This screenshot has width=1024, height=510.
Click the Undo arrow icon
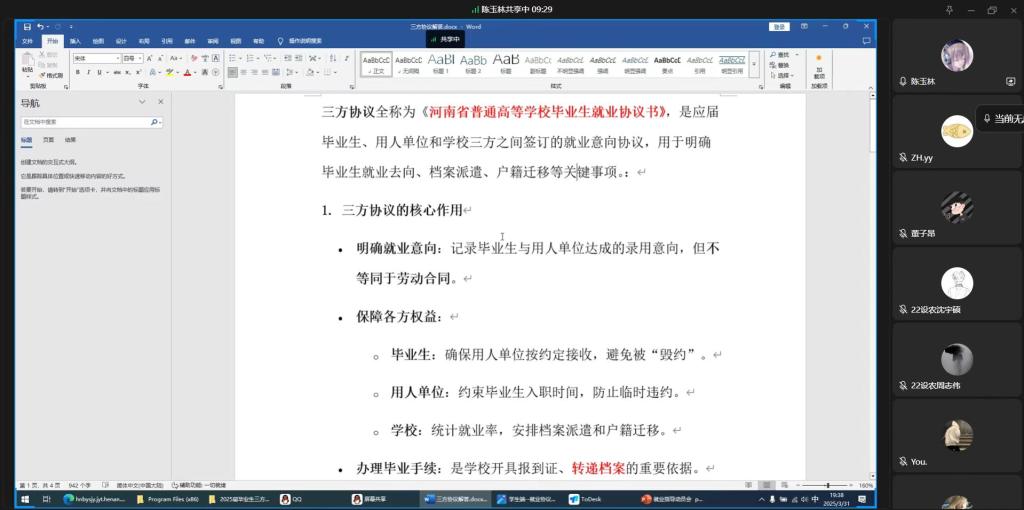click(x=40, y=26)
